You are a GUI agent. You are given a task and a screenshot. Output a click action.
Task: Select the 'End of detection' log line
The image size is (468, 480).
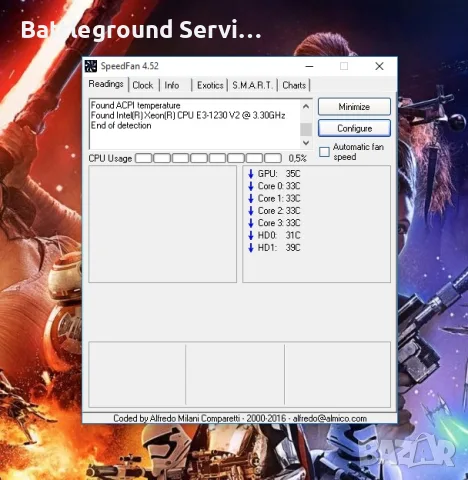121,125
